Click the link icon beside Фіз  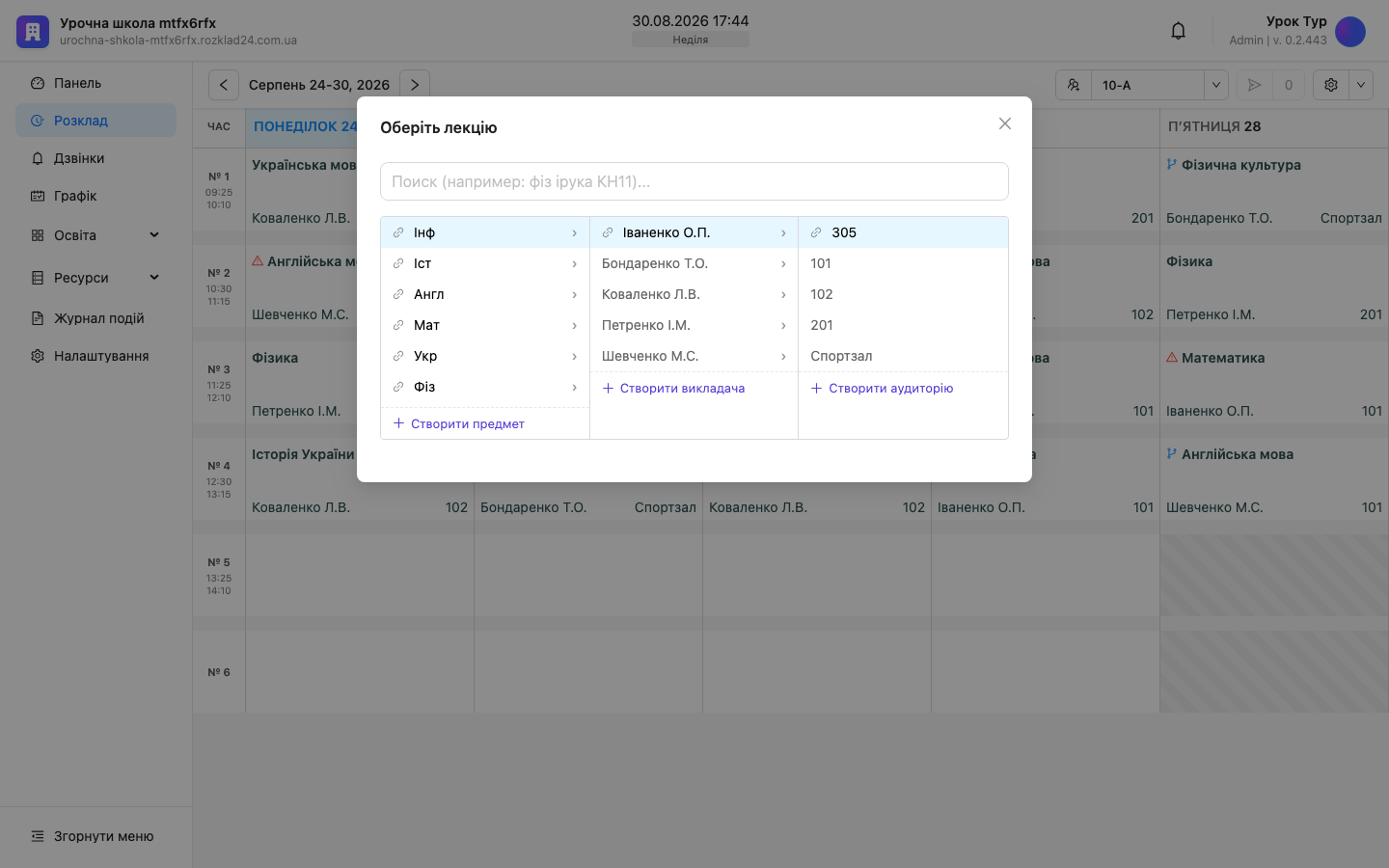pyautogui.click(x=398, y=387)
